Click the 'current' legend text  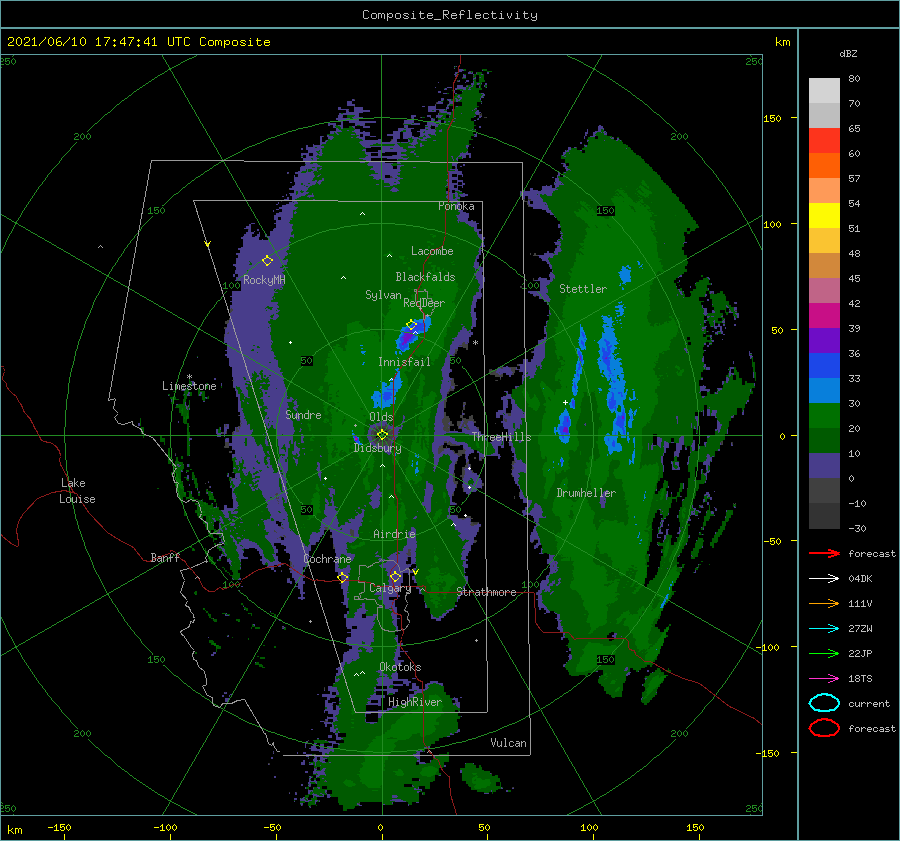point(869,703)
